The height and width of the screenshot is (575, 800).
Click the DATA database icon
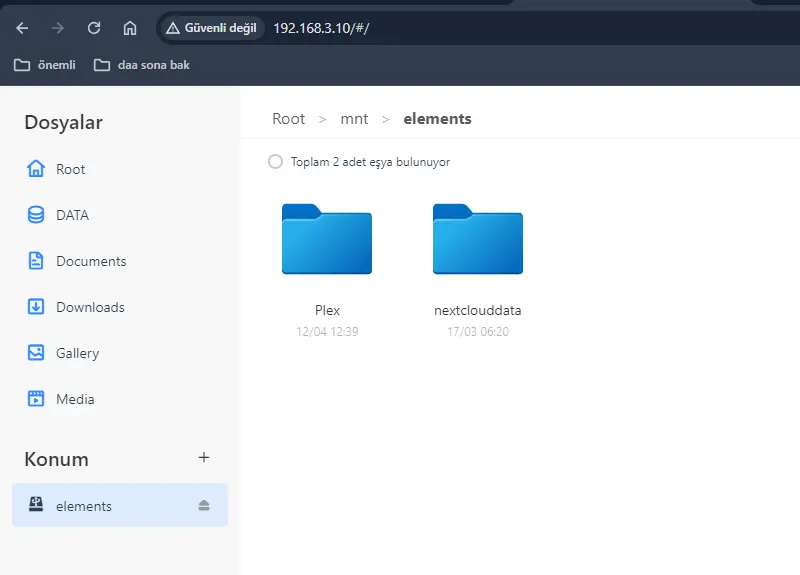coord(36,215)
